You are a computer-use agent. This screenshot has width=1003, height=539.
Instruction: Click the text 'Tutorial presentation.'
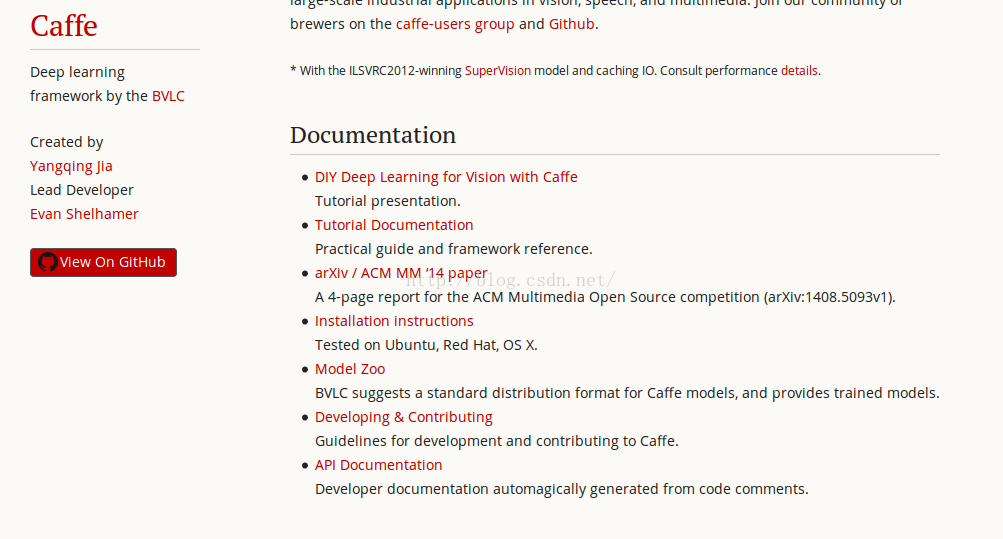click(388, 201)
